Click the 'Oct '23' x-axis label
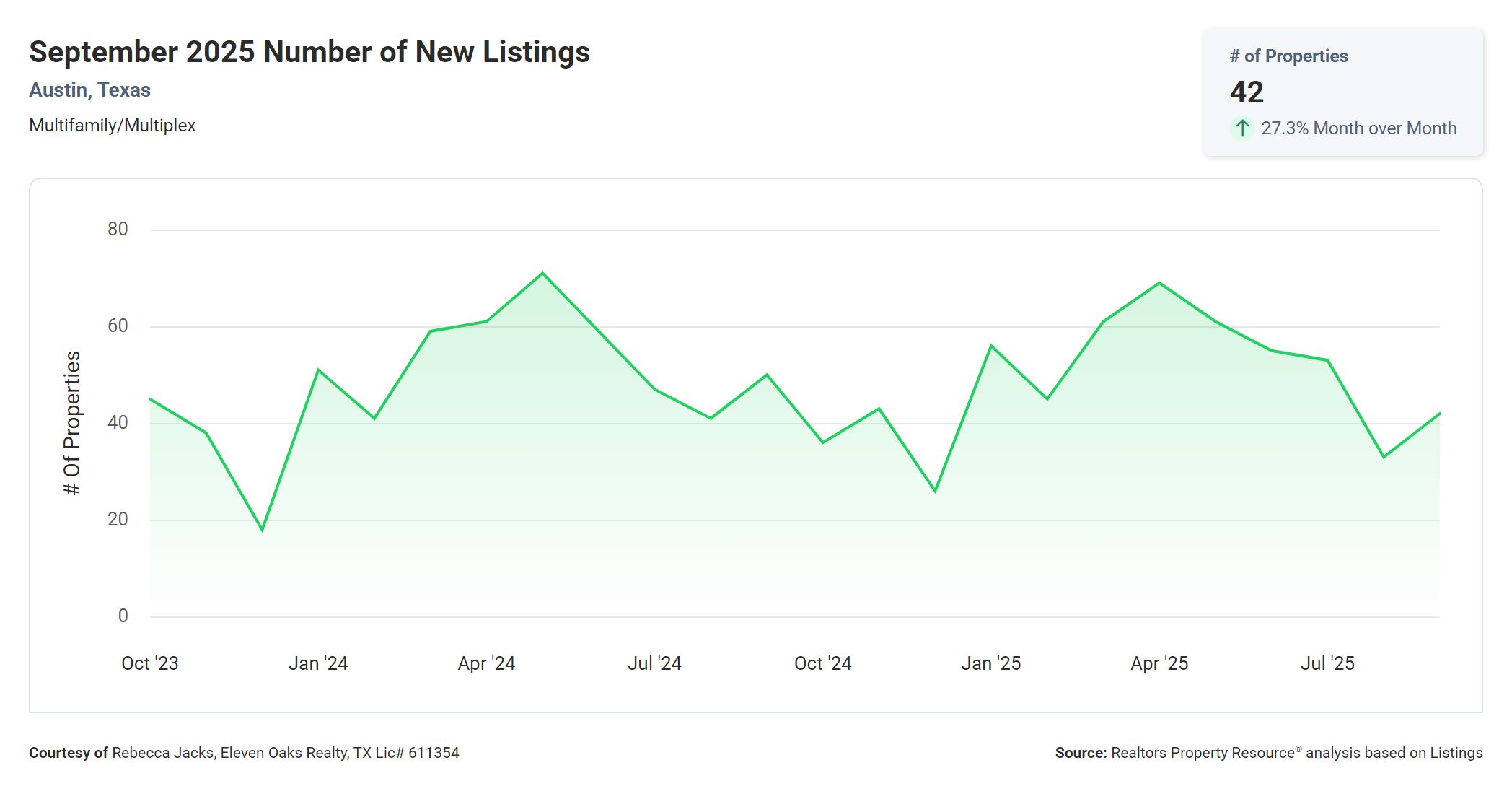The height and width of the screenshot is (794, 1512). tap(149, 663)
